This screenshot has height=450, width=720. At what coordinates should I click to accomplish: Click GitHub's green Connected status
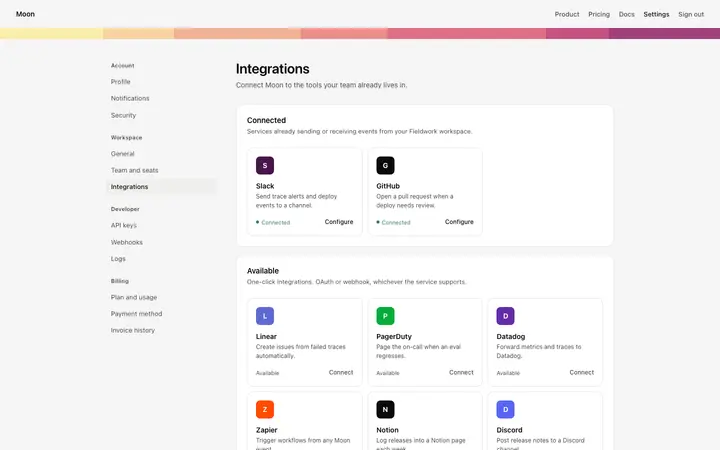tap(394, 222)
